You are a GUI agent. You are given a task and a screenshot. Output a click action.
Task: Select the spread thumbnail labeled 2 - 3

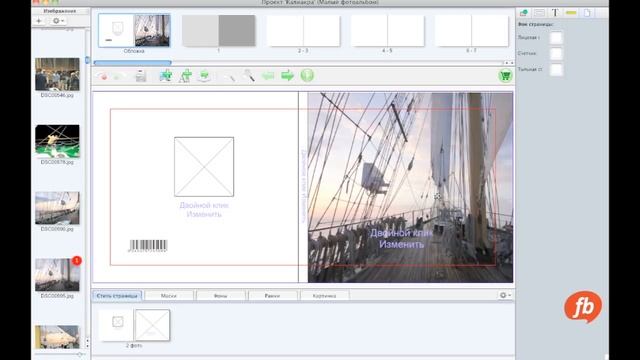pos(303,31)
